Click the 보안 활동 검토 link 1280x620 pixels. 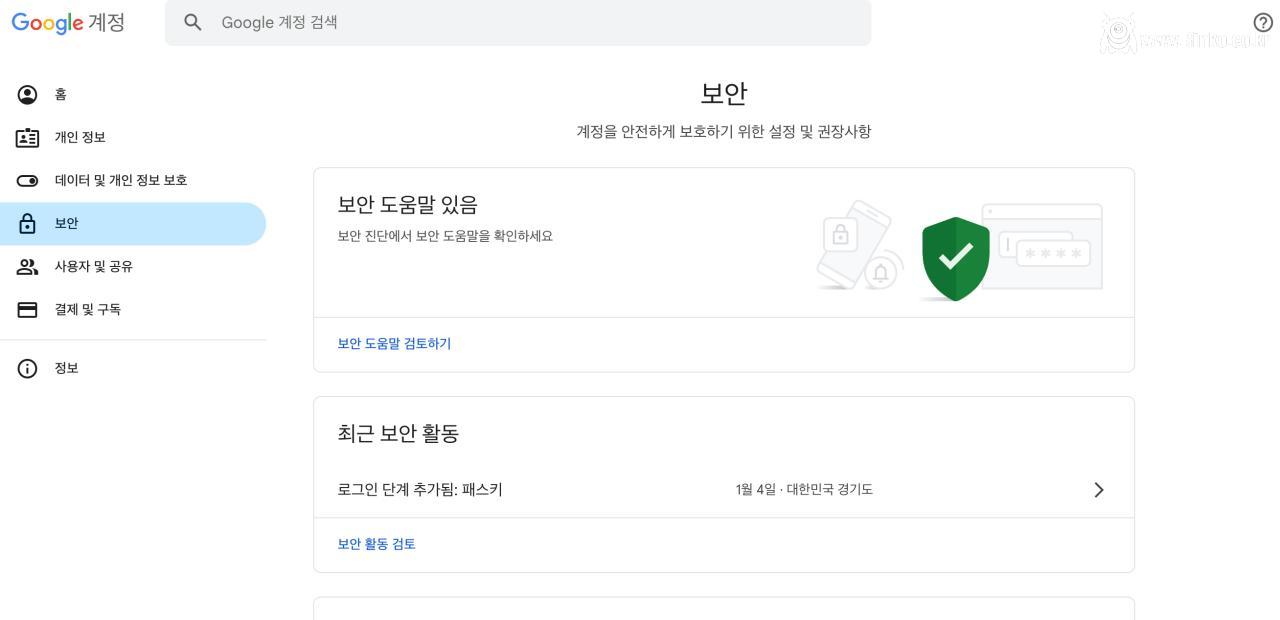376,545
